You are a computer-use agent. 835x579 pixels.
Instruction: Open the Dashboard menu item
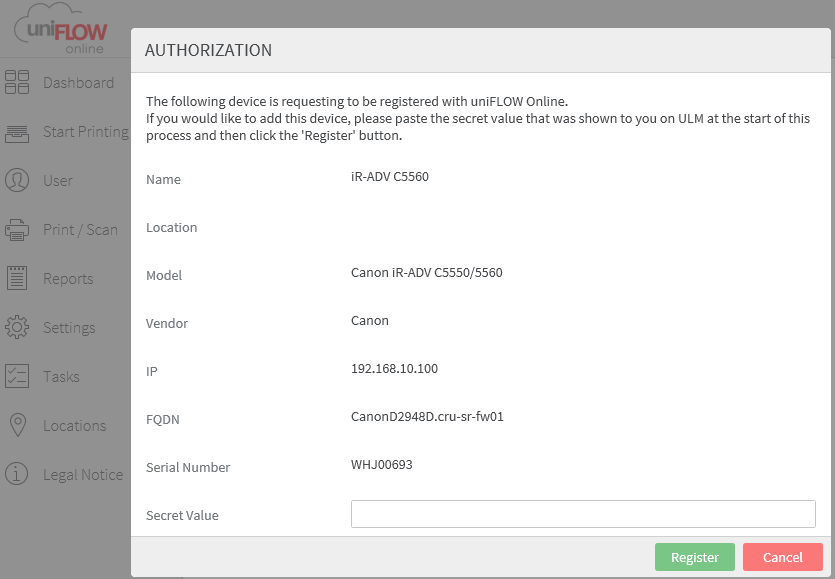tap(78, 83)
